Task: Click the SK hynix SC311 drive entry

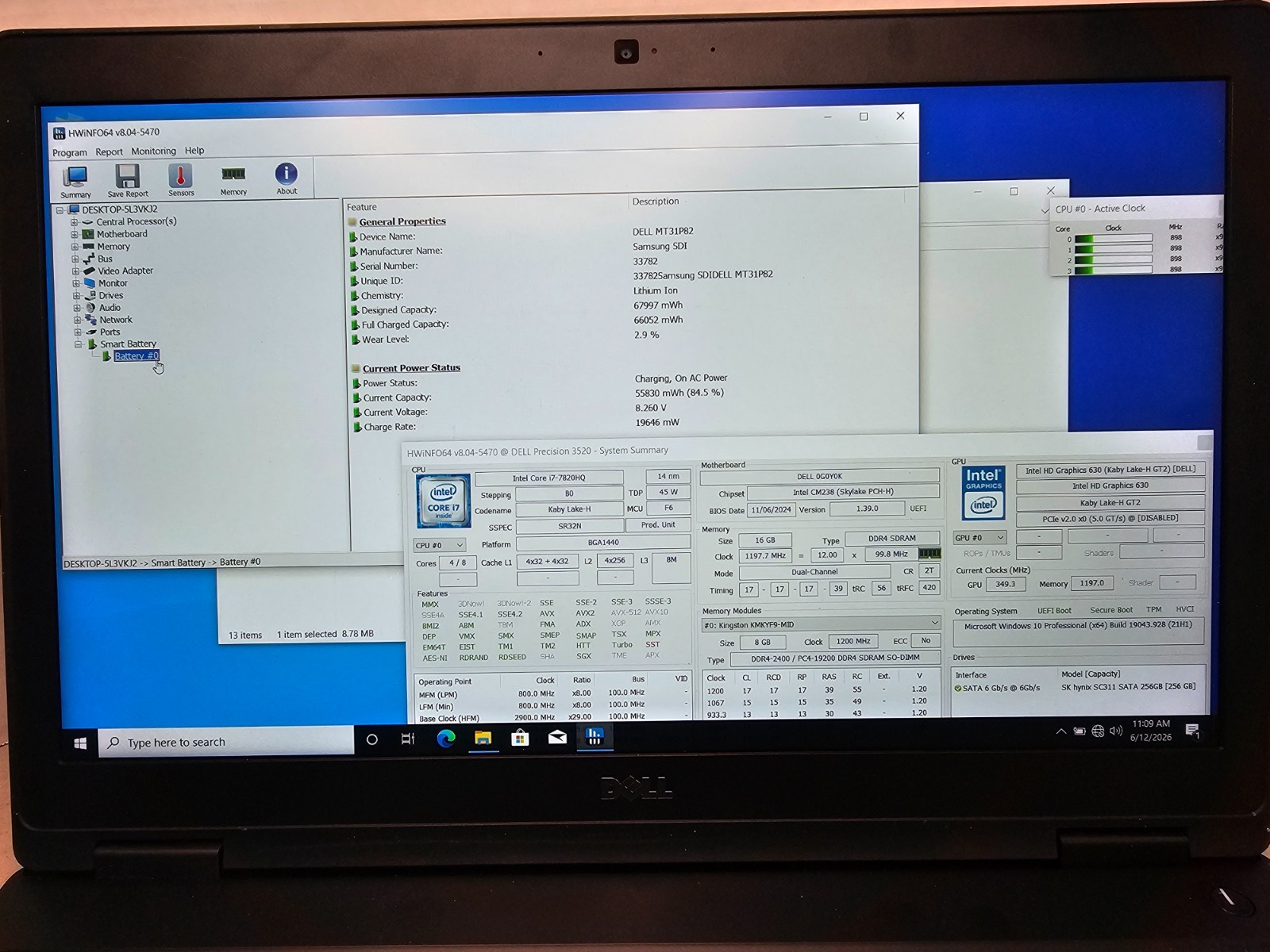Action: [1128, 687]
